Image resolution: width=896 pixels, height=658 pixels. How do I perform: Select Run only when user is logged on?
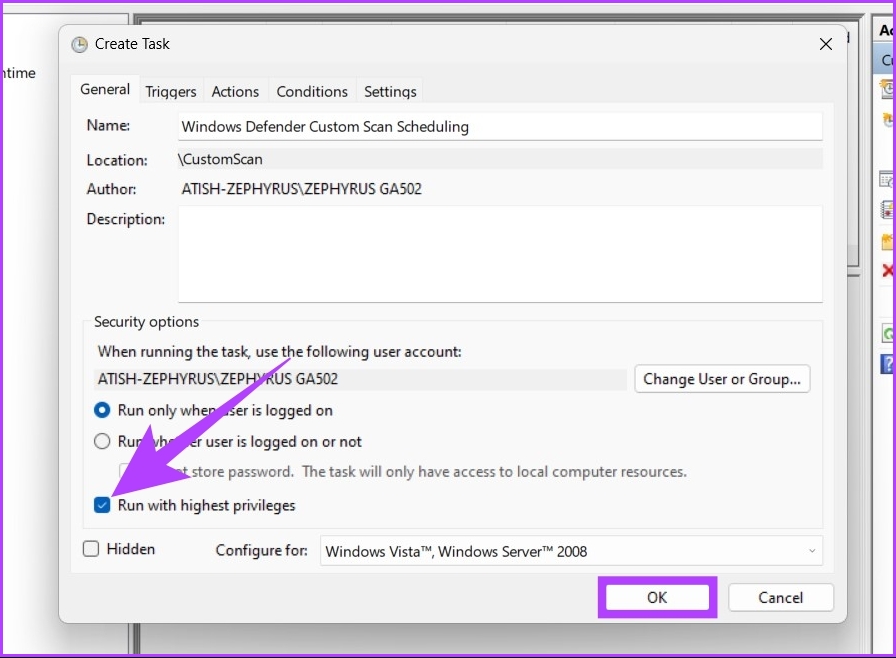[x=102, y=410]
